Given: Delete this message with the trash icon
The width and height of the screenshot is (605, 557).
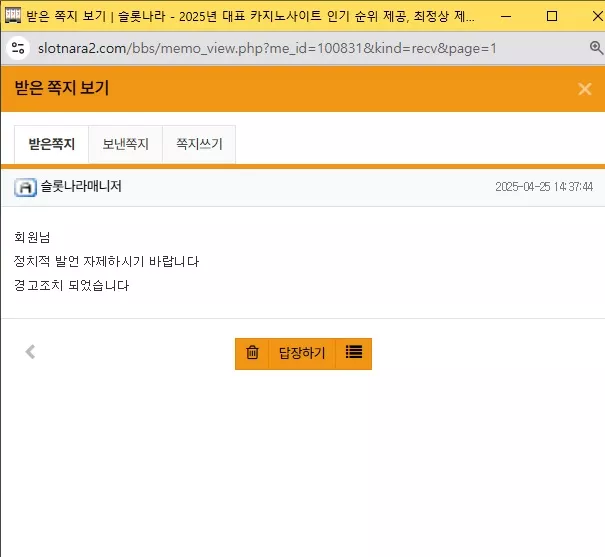Looking at the screenshot, I should pos(252,353).
